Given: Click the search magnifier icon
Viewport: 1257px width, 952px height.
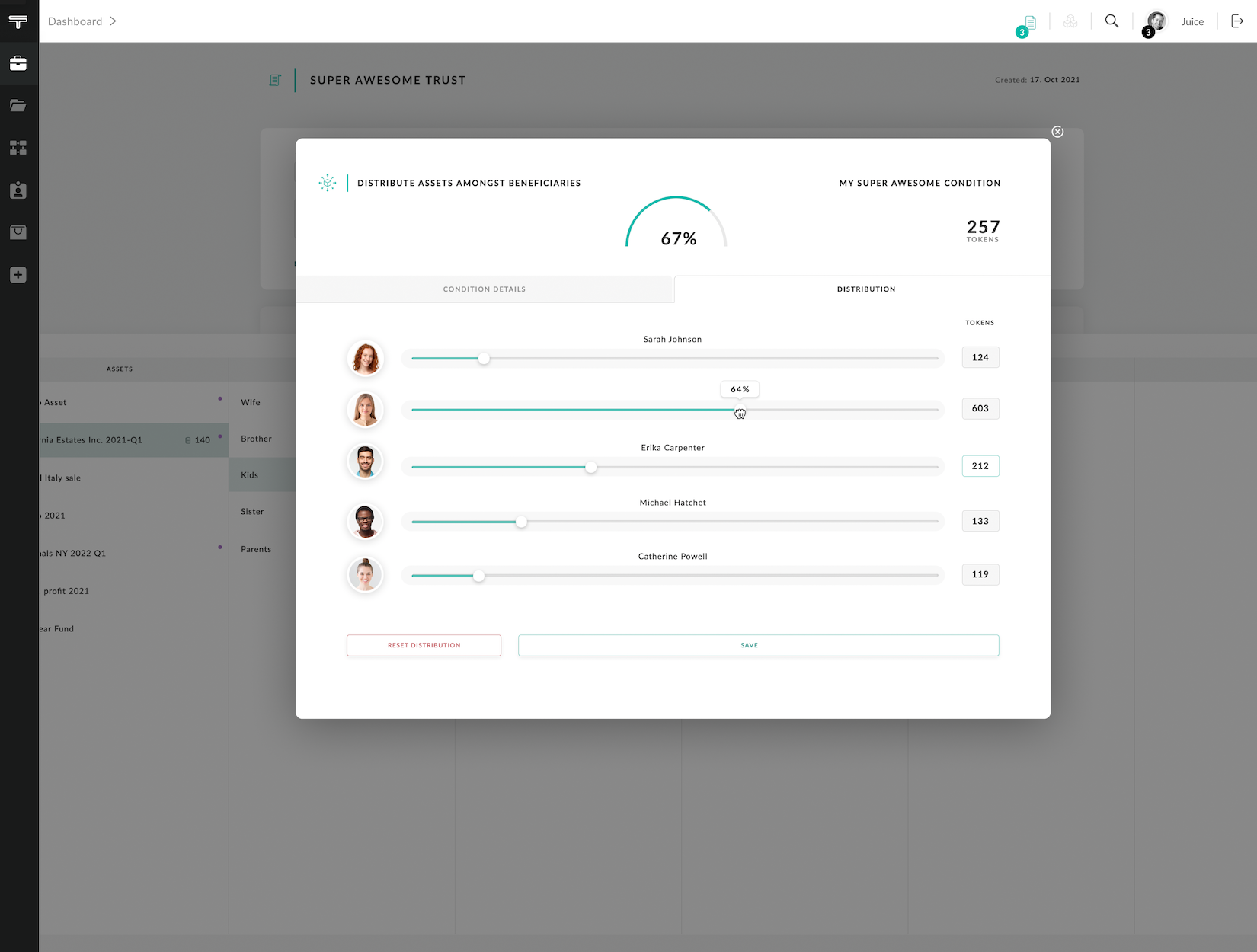Looking at the screenshot, I should coord(1111,21).
